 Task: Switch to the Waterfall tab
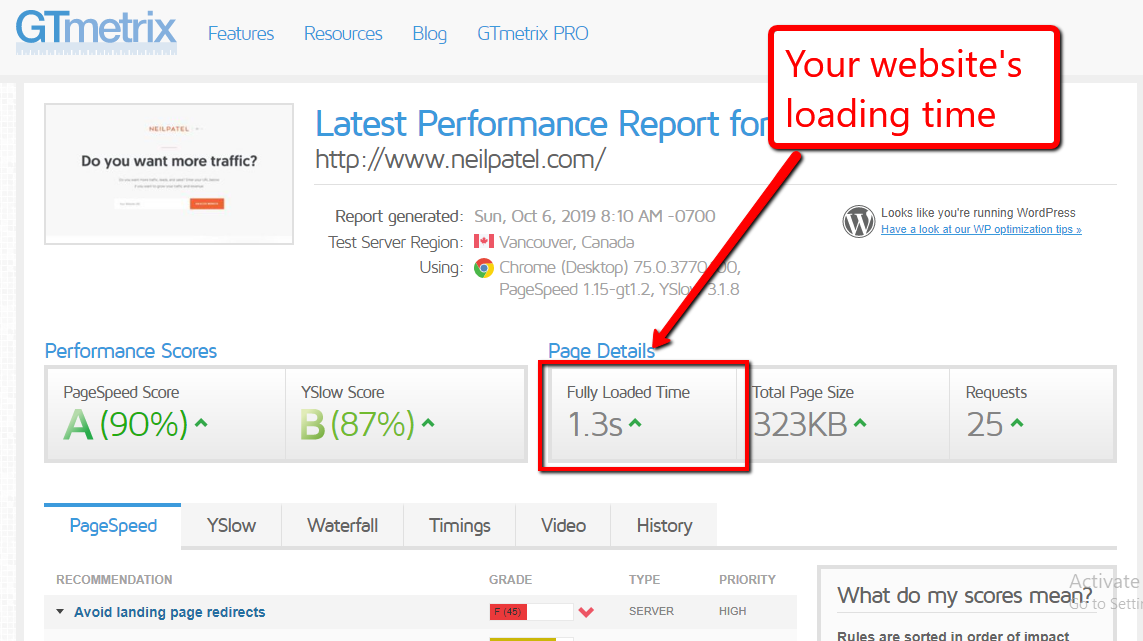pos(343,525)
